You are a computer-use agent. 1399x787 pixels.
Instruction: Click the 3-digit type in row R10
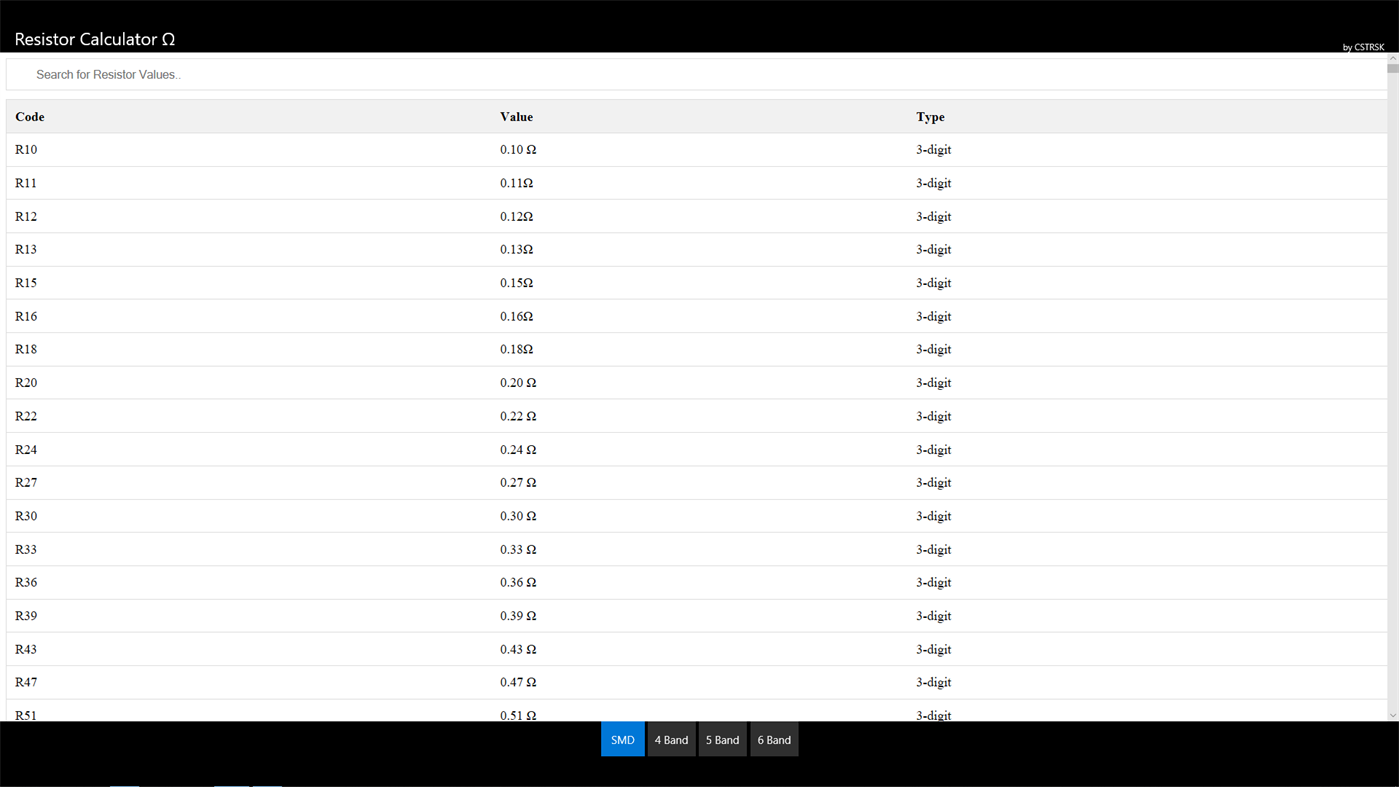[933, 150]
